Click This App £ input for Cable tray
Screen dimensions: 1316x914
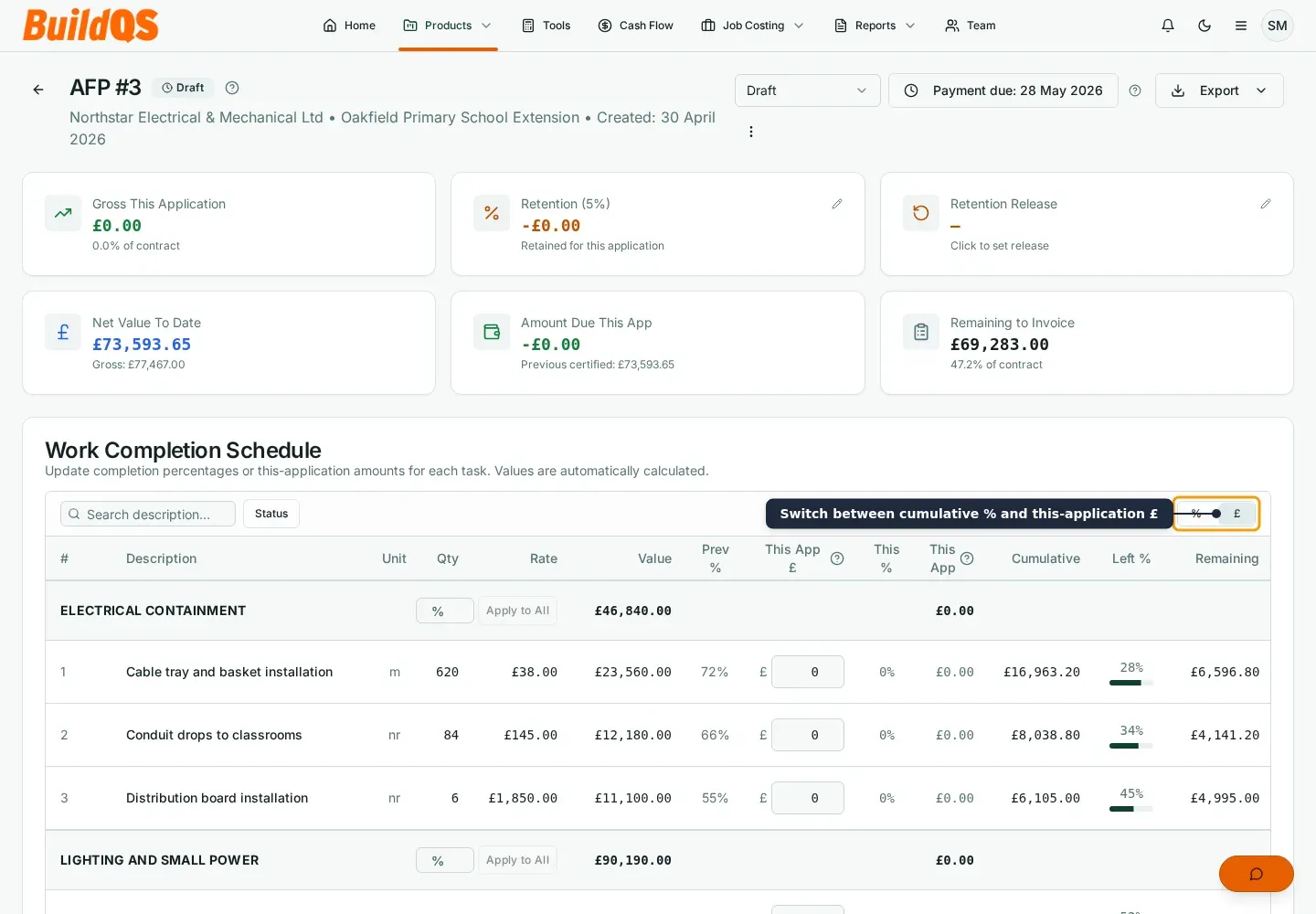point(808,672)
